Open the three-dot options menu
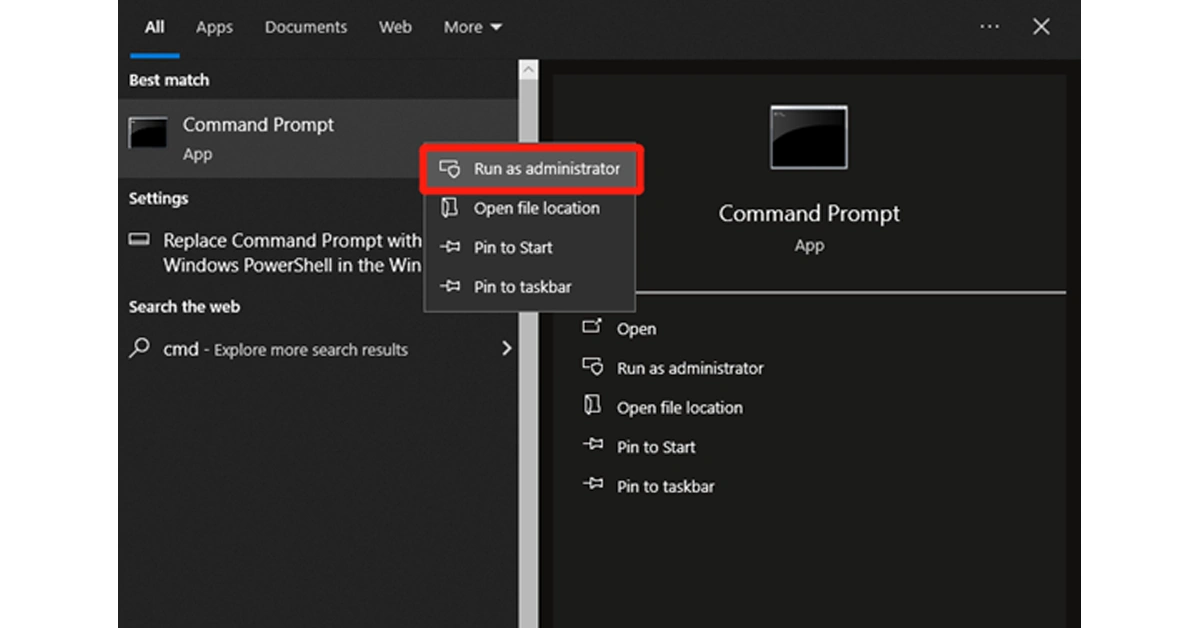This screenshot has height=628, width=1200. click(x=989, y=27)
